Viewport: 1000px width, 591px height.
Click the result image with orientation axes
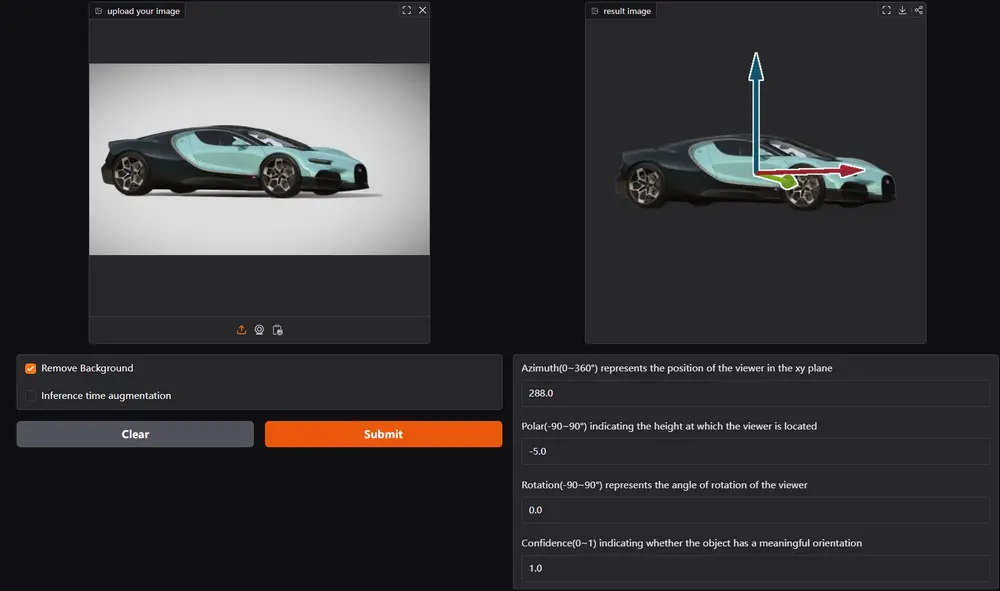[755, 172]
